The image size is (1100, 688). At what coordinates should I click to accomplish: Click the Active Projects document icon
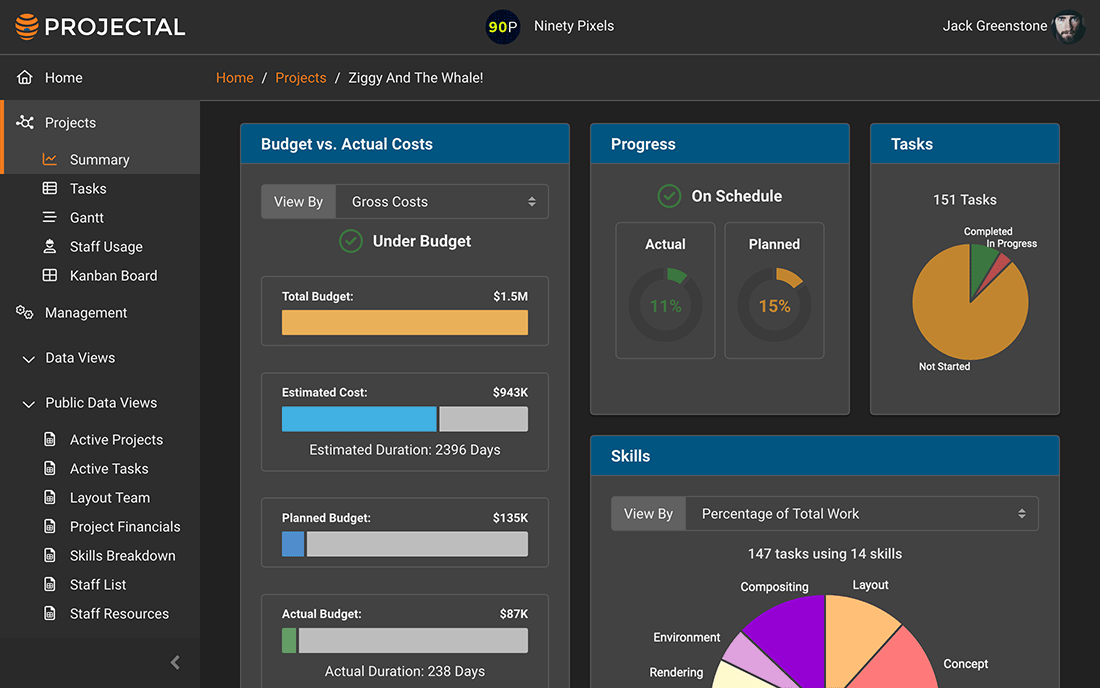(49, 439)
